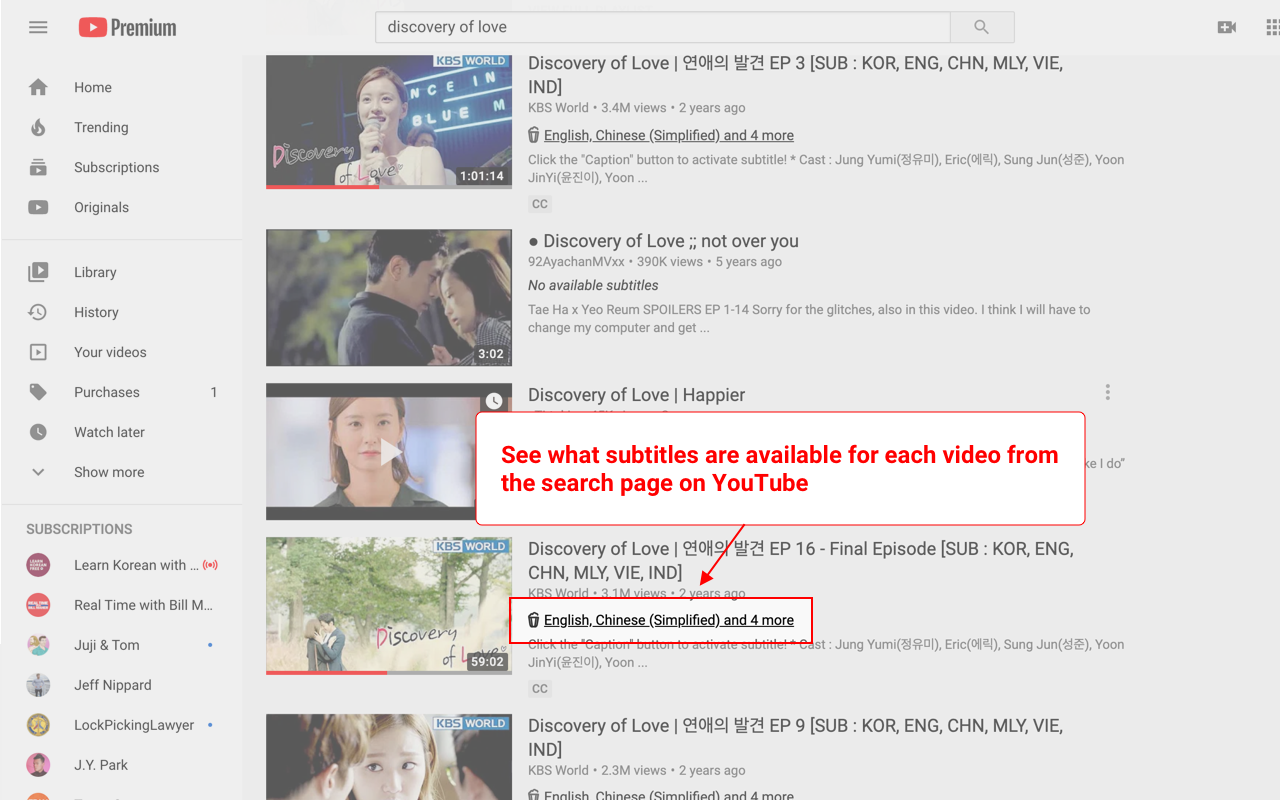Click Learn Korean channel avatar
The image size is (1280, 800).
[38, 565]
